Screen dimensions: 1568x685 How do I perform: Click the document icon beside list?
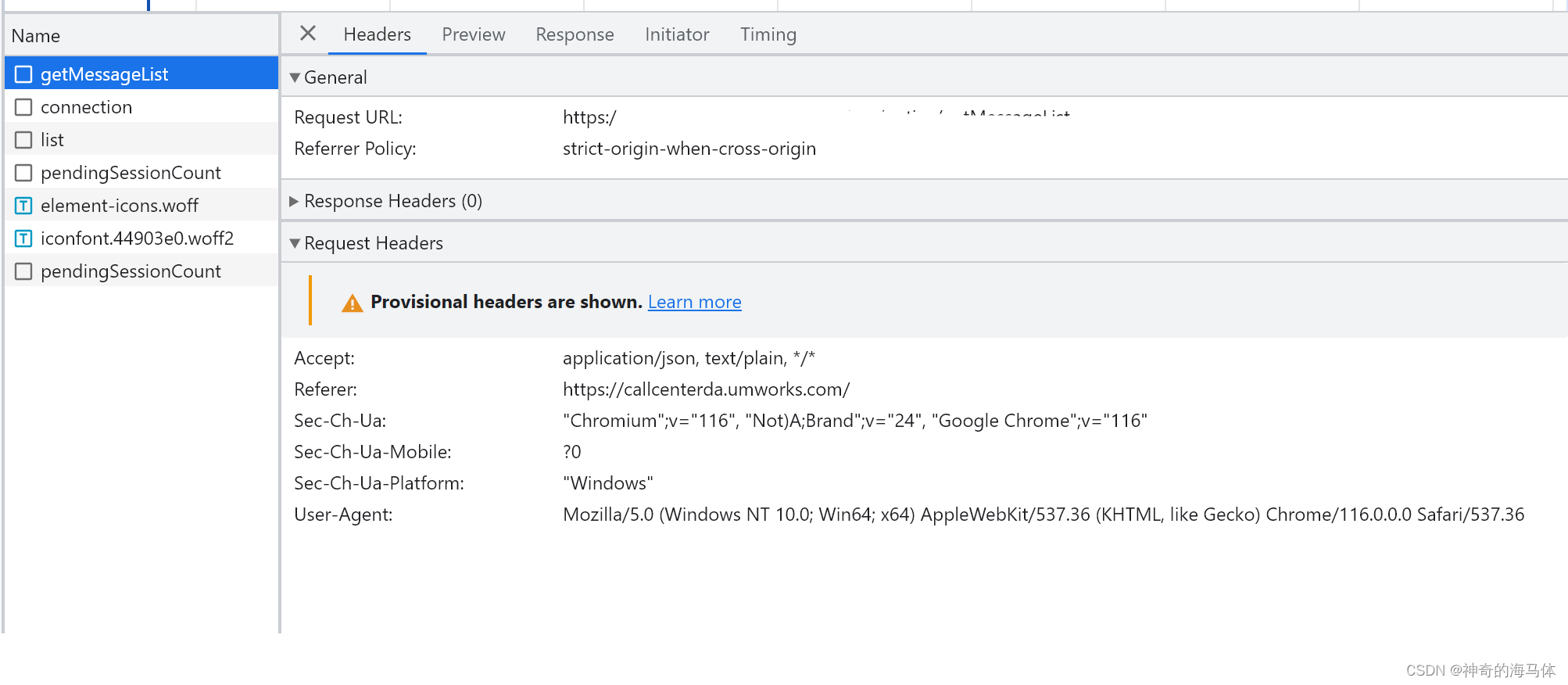tap(24, 140)
